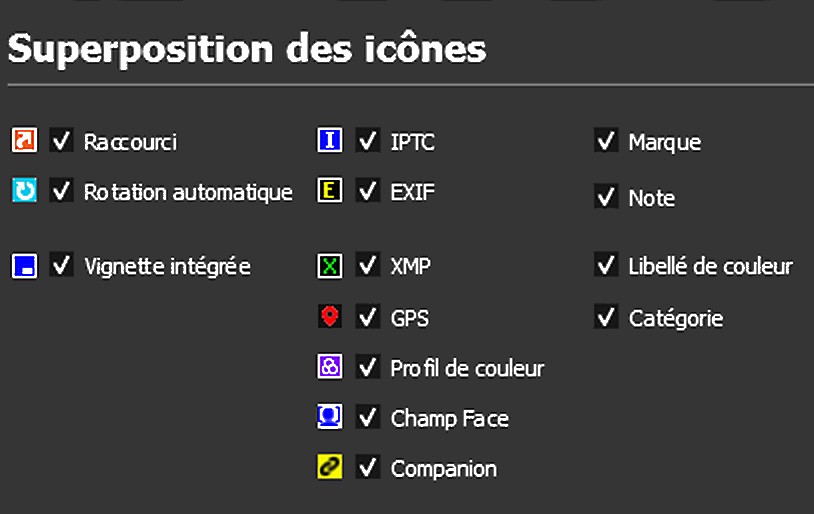This screenshot has width=814, height=514.
Task: Uncheck the IPTC checkbox
Action: pos(368,140)
